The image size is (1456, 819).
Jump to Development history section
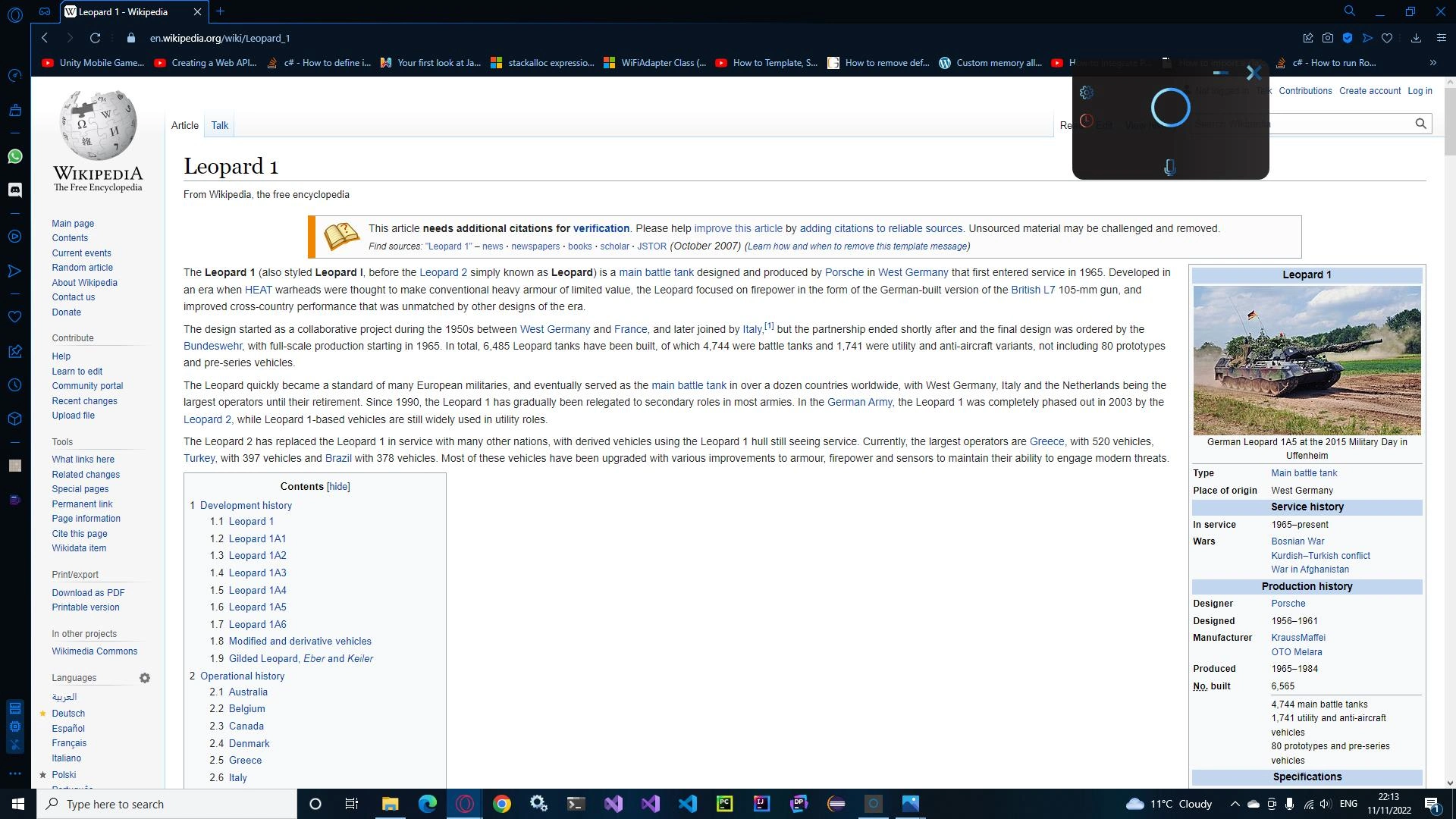[x=246, y=506]
